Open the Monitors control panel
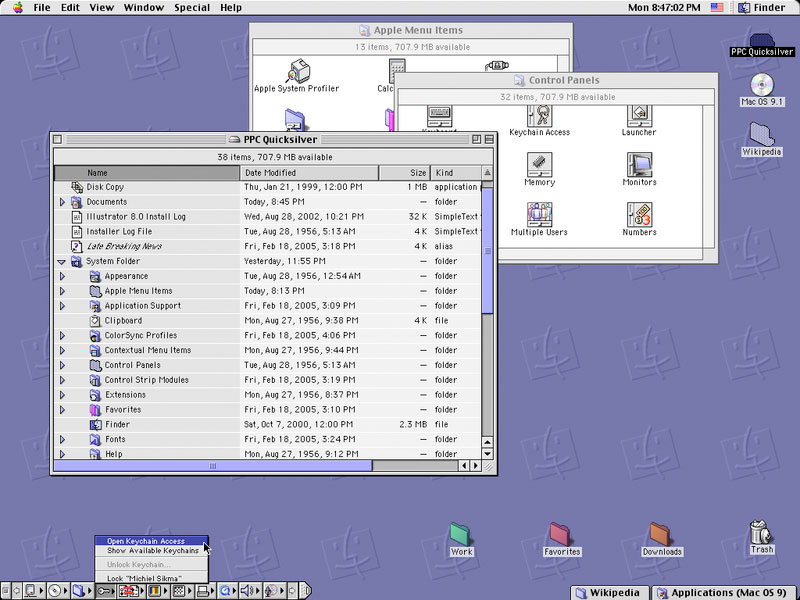The height and width of the screenshot is (600, 800). pyautogui.click(x=639, y=164)
